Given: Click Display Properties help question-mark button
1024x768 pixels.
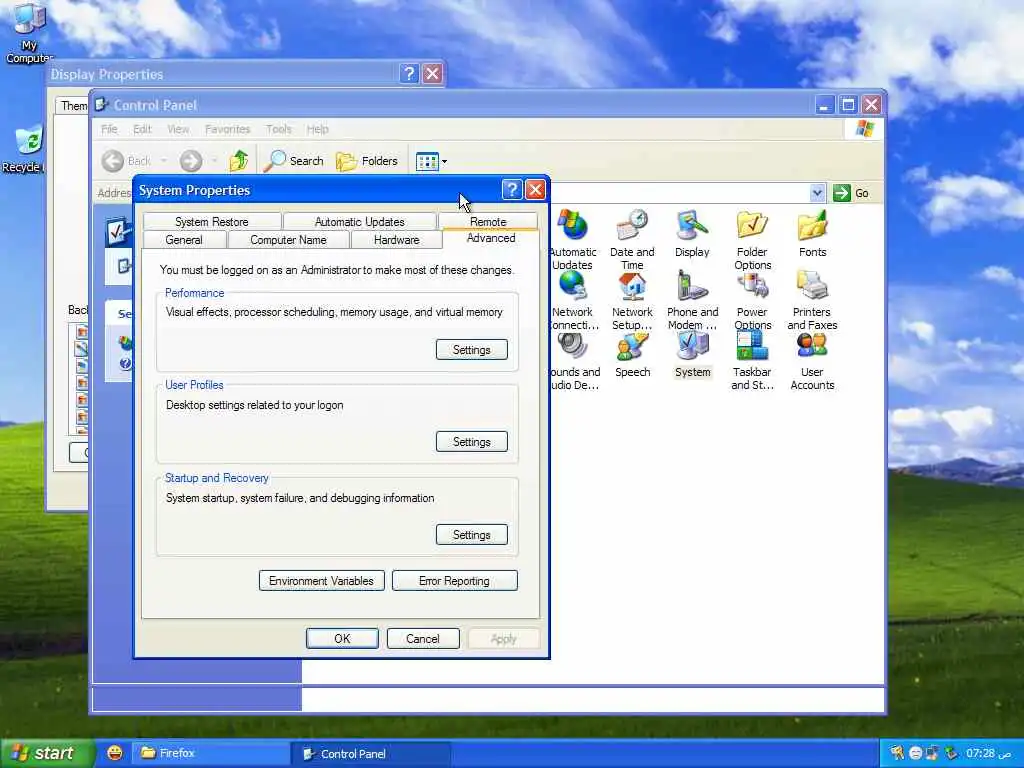Looking at the screenshot, I should 409,73.
